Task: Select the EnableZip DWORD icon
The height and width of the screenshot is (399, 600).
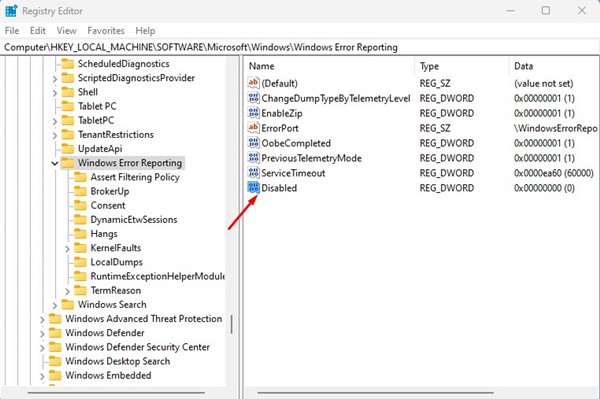Action: point(253,113)
